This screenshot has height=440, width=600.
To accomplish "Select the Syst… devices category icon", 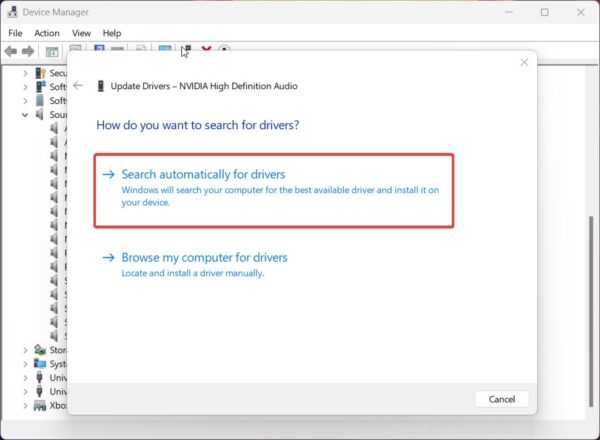I will point(40,363).
